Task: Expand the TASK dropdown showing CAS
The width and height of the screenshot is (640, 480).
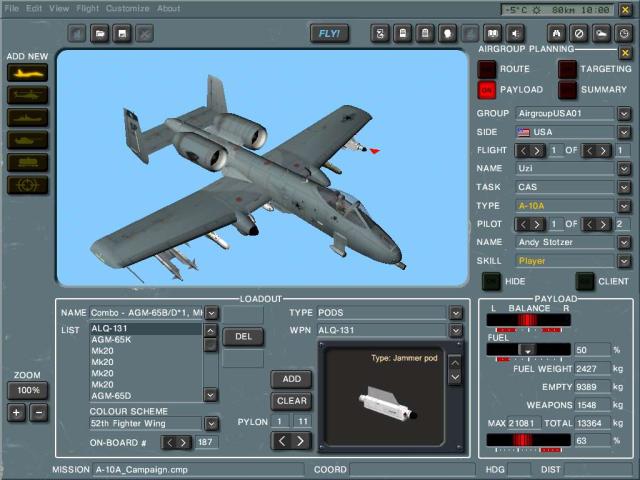Action: click(x=624, y=187)
